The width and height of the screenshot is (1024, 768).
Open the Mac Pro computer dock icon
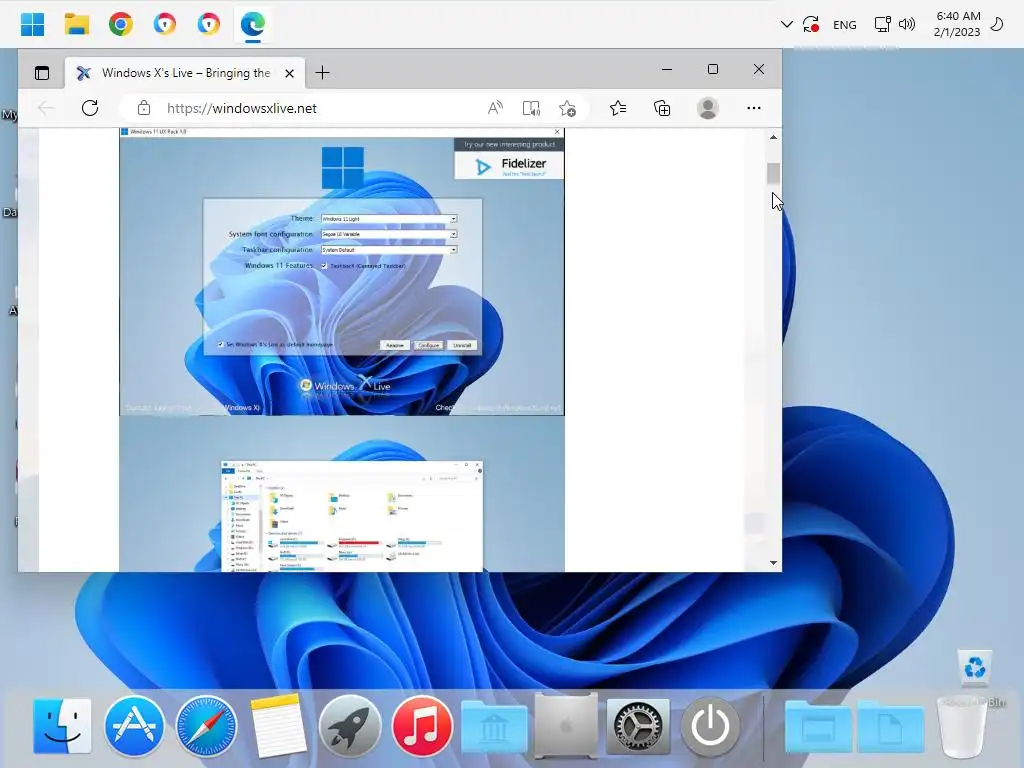tap(566, 725)
